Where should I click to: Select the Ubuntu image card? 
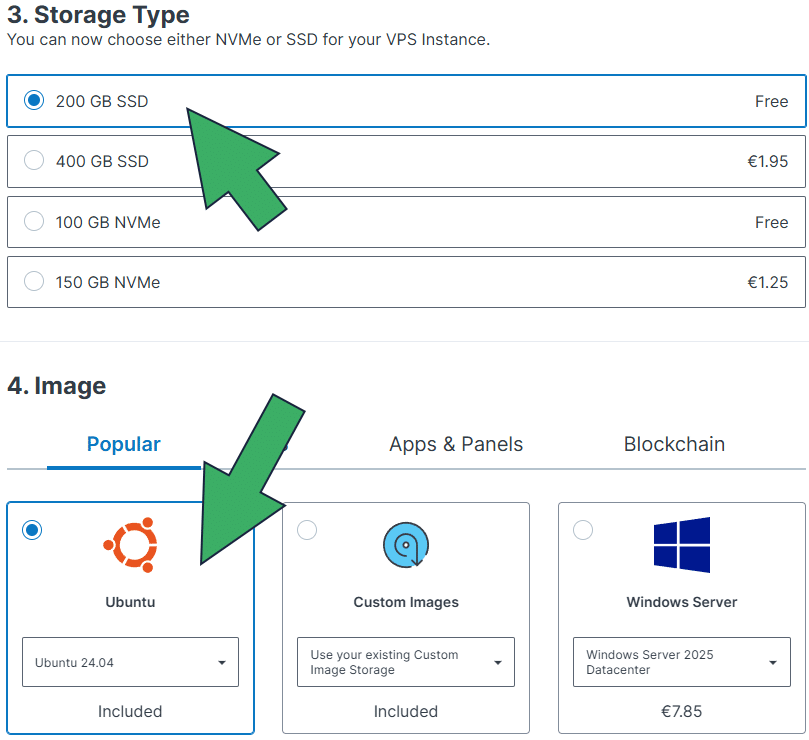pyautogui.click(x=130, y=600)
